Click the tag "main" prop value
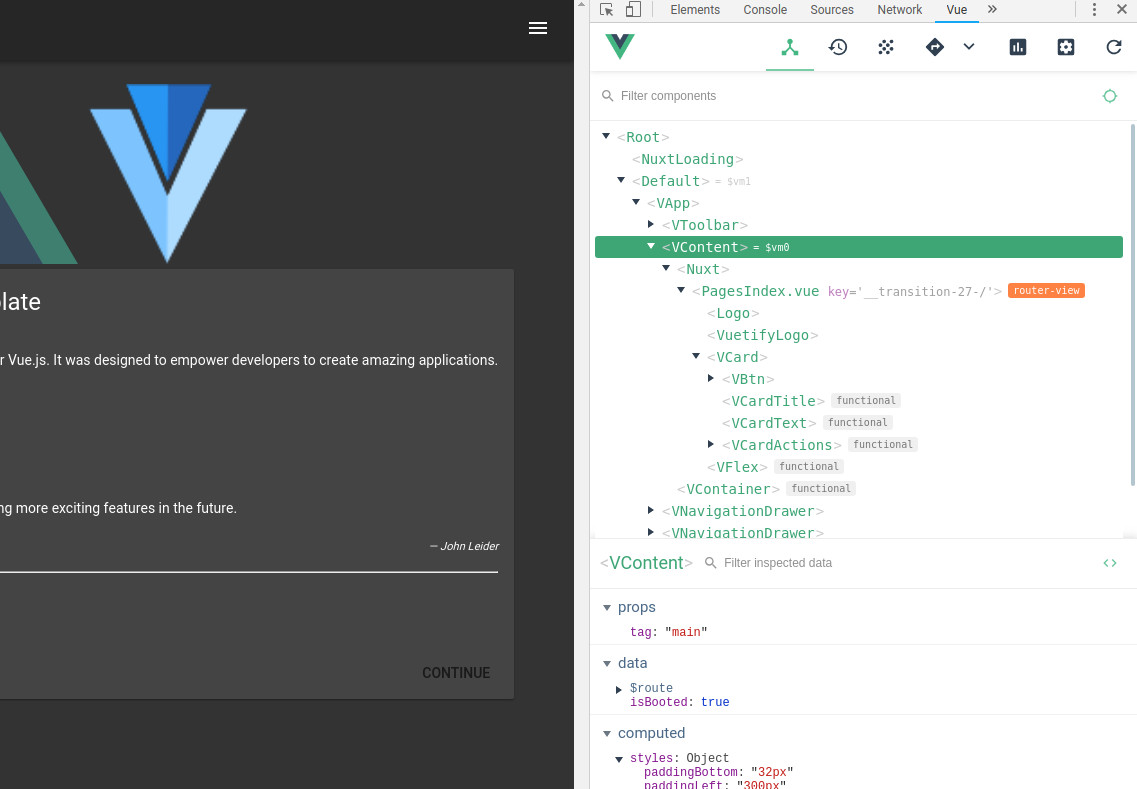The width and height of the screenshot is (1137, 789). click(x=686, y=632)
